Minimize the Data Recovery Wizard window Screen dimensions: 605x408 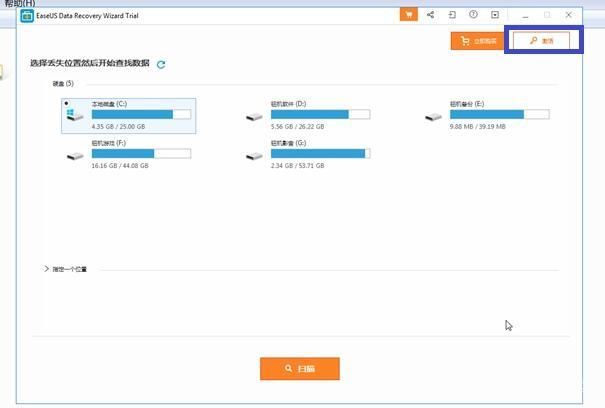526,15
